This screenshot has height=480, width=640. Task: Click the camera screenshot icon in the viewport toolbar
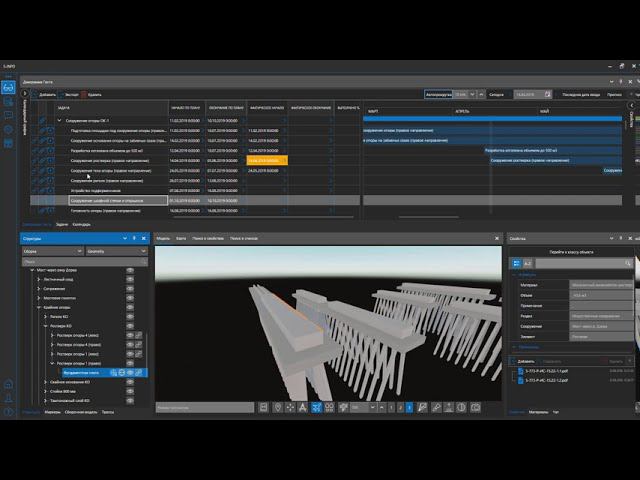pyautogui.click(x=475, y=407)
